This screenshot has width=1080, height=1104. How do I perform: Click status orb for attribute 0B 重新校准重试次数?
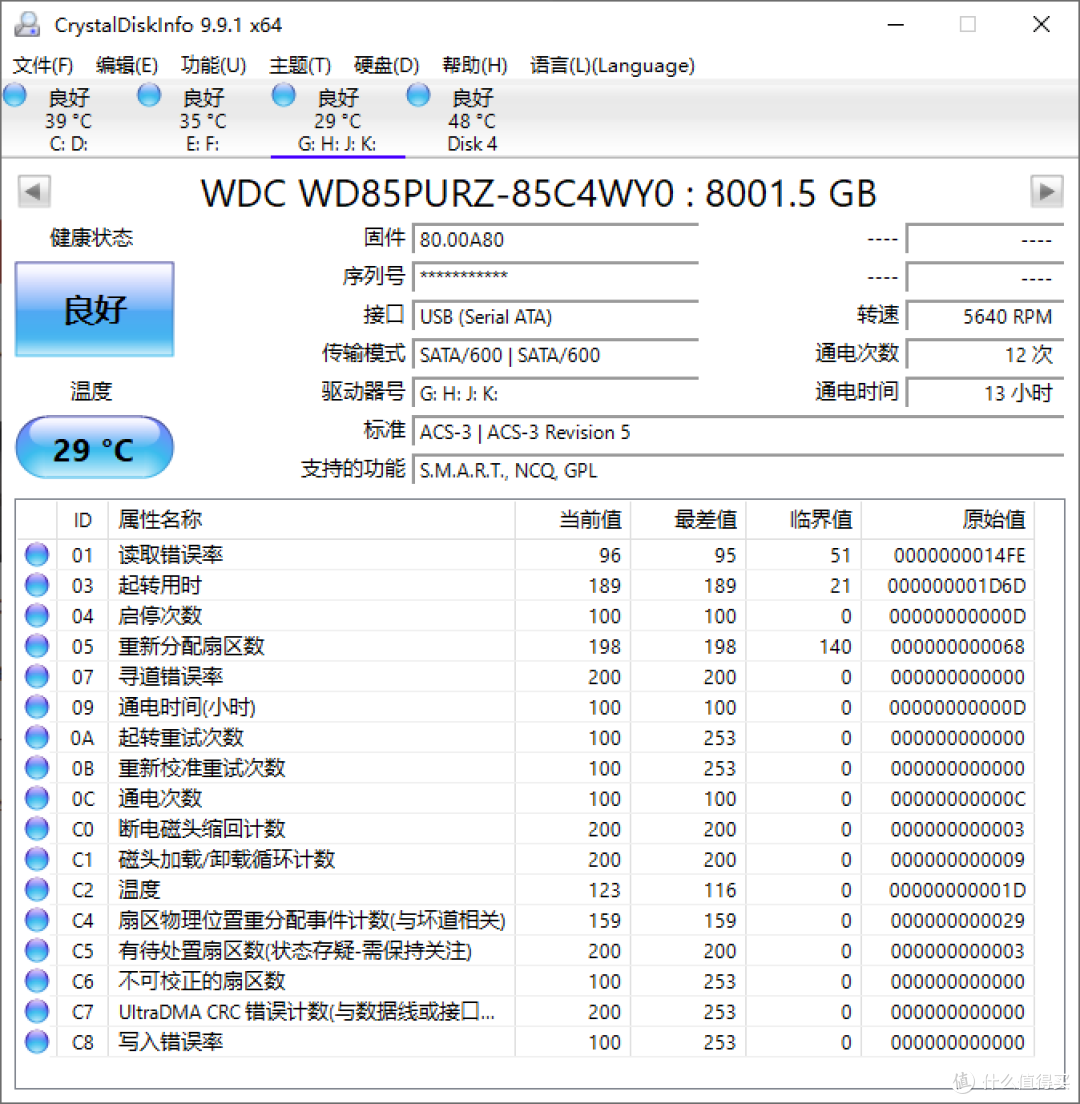click(37, 768)
